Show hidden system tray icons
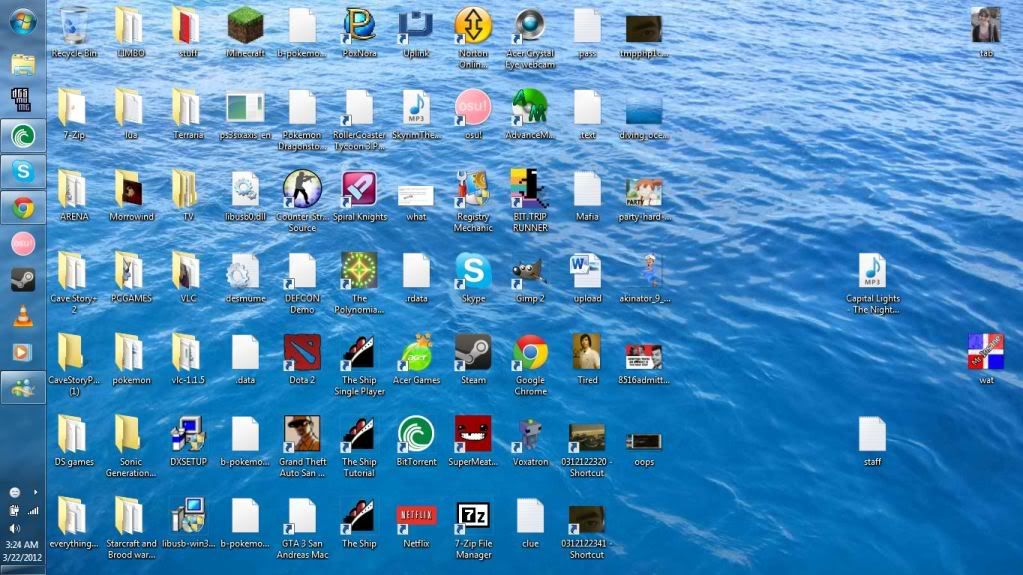Viewport: 1023px width, 575px height. pos(35,492)
